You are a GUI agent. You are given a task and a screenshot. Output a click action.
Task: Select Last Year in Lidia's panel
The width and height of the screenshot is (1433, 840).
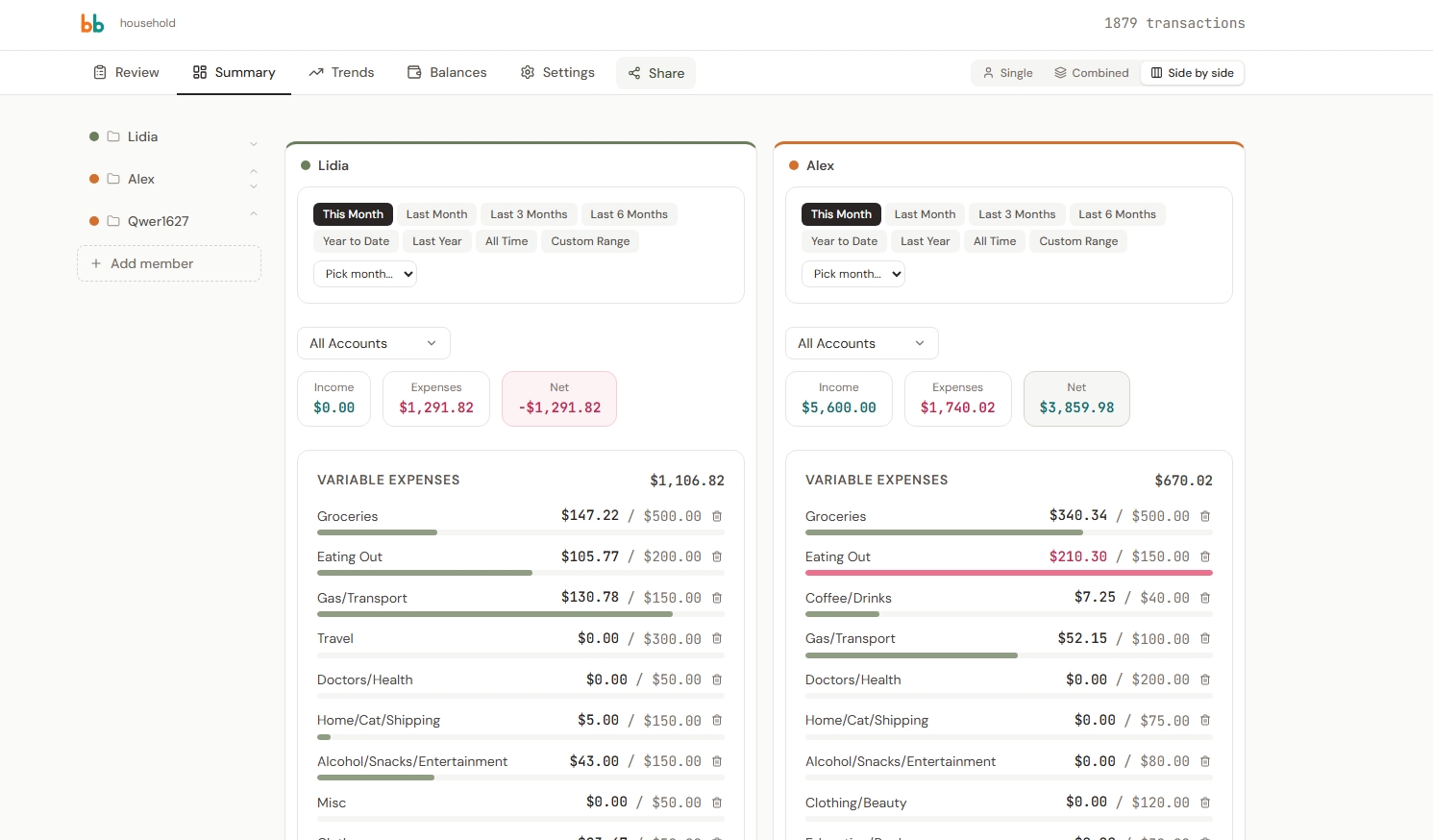pyautogui.click(x=437, y=241)
